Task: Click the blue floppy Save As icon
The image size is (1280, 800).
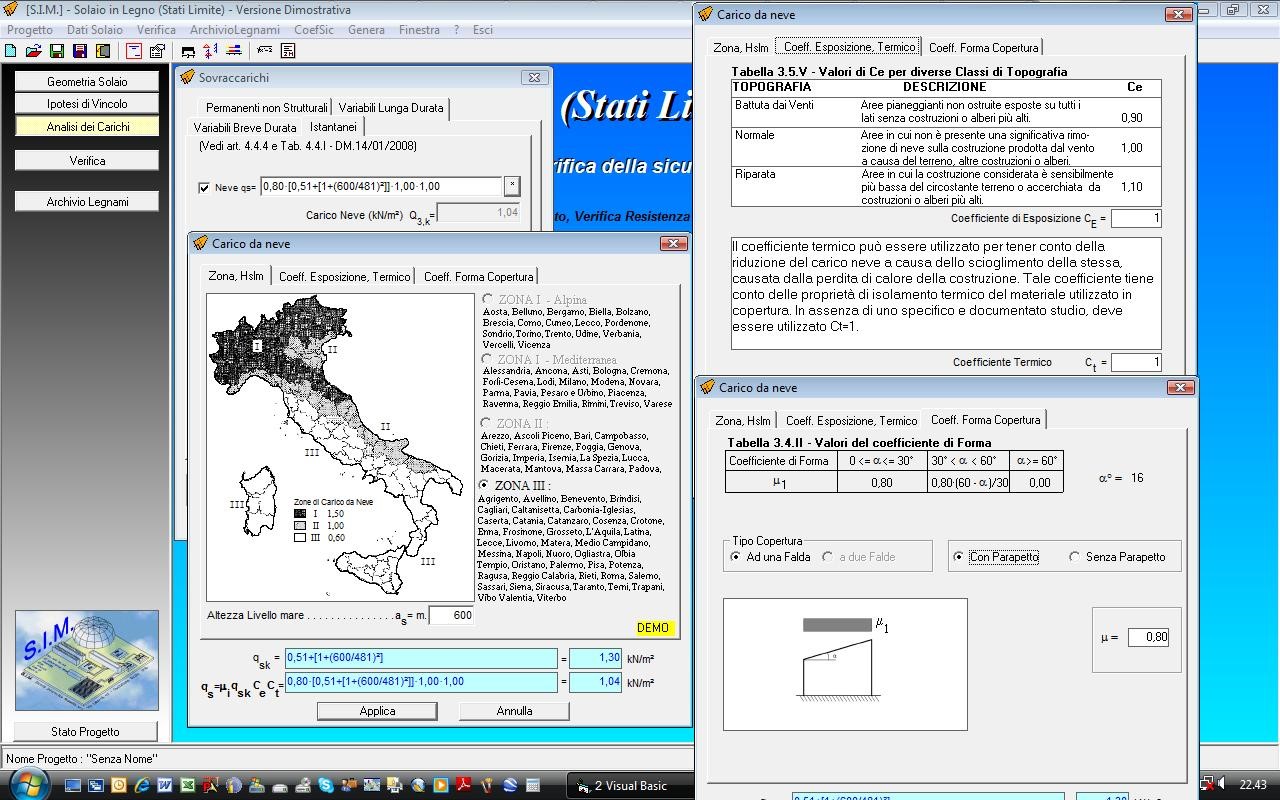Action: 80,50
